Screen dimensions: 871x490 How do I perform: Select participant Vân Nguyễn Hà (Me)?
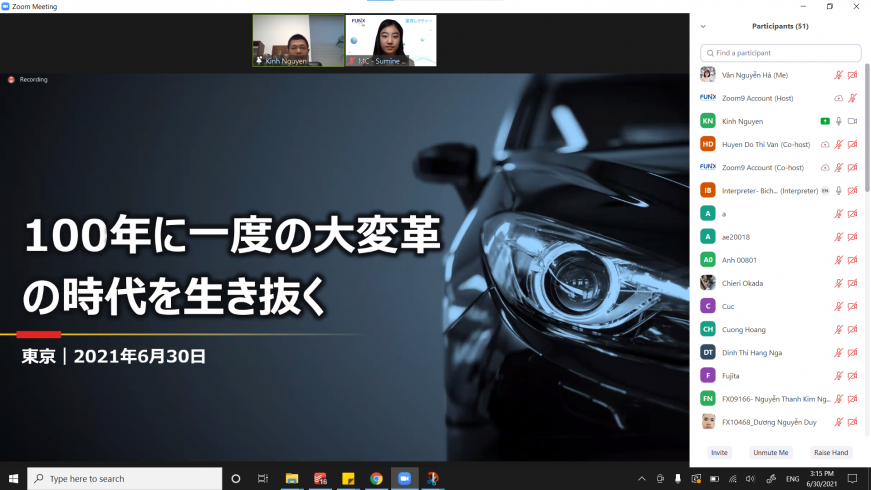780,75
